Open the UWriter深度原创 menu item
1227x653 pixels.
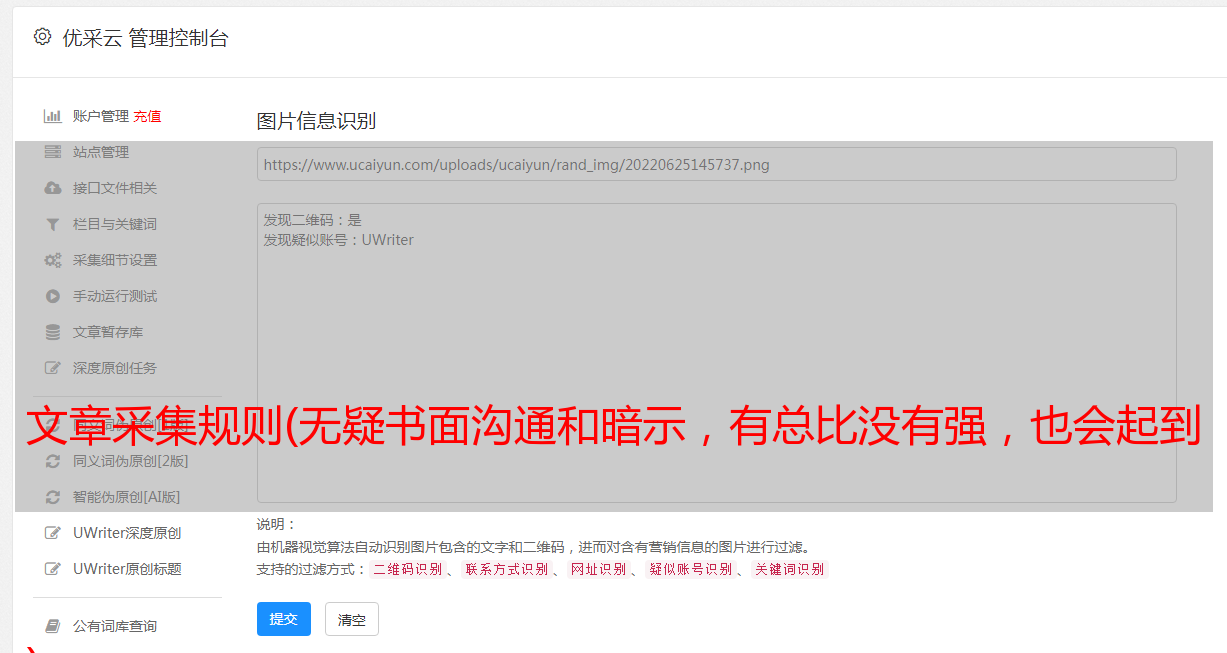[126, 533]
